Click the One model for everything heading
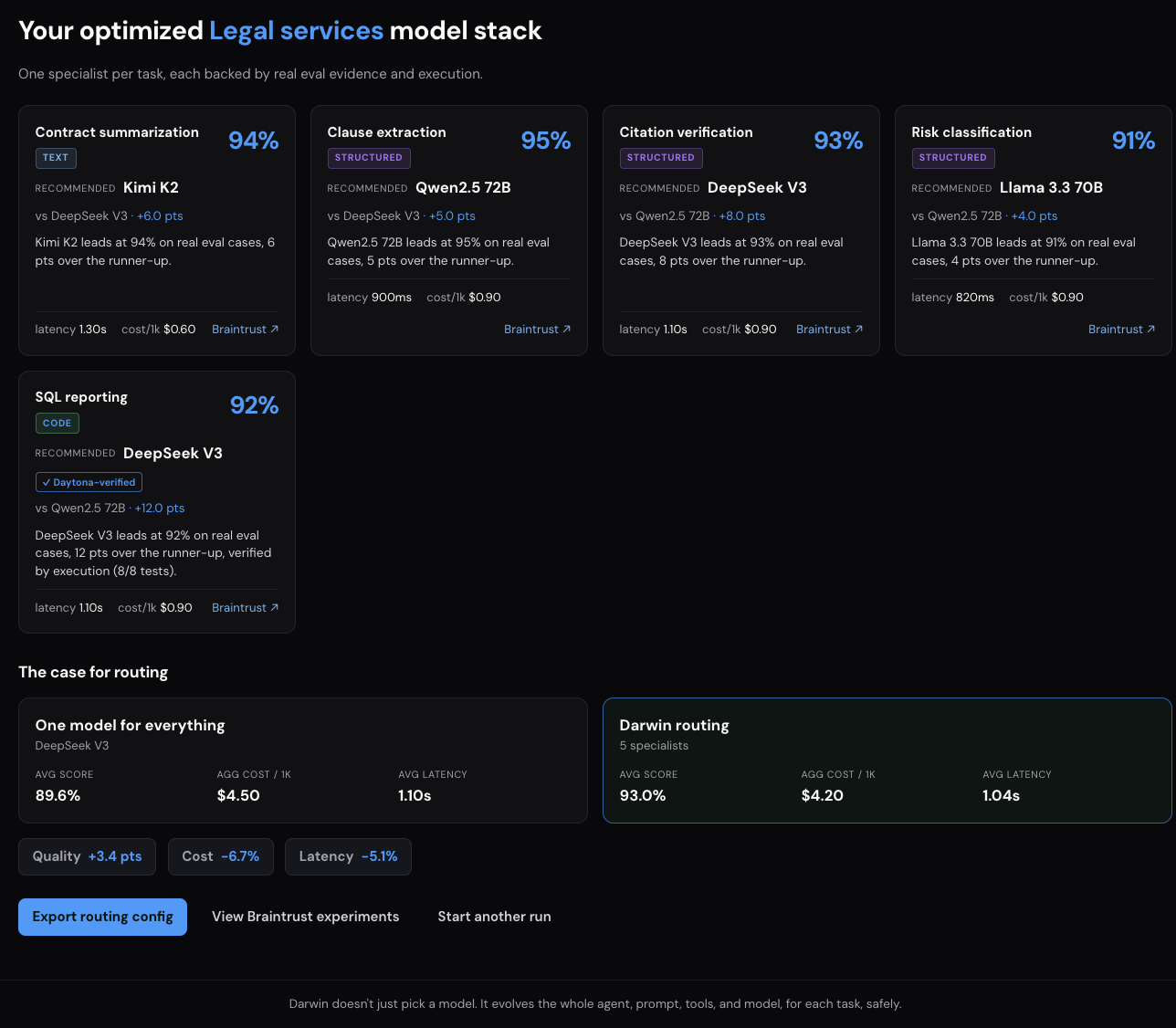Image resolution: width=1176 pixels, height=1028 pixels. [130, 726]
